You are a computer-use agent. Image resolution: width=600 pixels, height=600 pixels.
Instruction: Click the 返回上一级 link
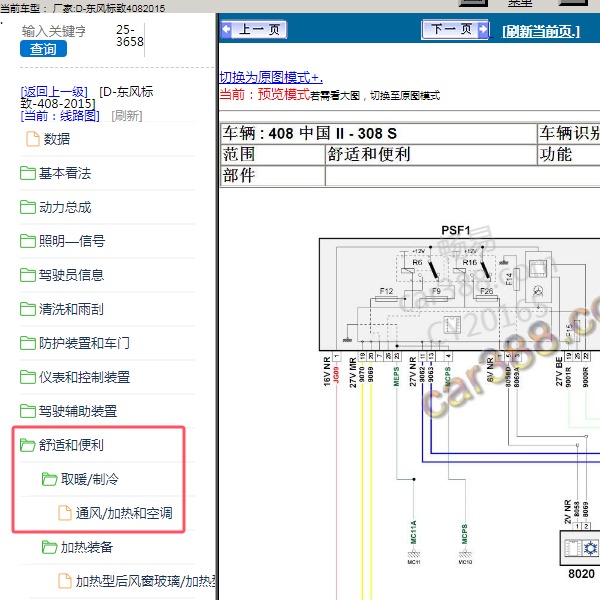pos(54,92)
